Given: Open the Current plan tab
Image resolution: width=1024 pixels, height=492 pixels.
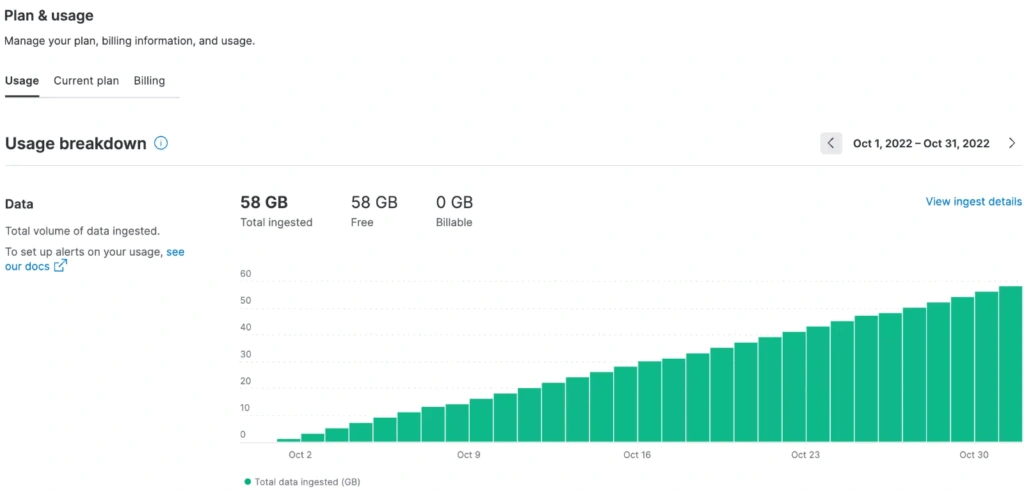Looking at the screenshot, I should [x=86, y=80].
